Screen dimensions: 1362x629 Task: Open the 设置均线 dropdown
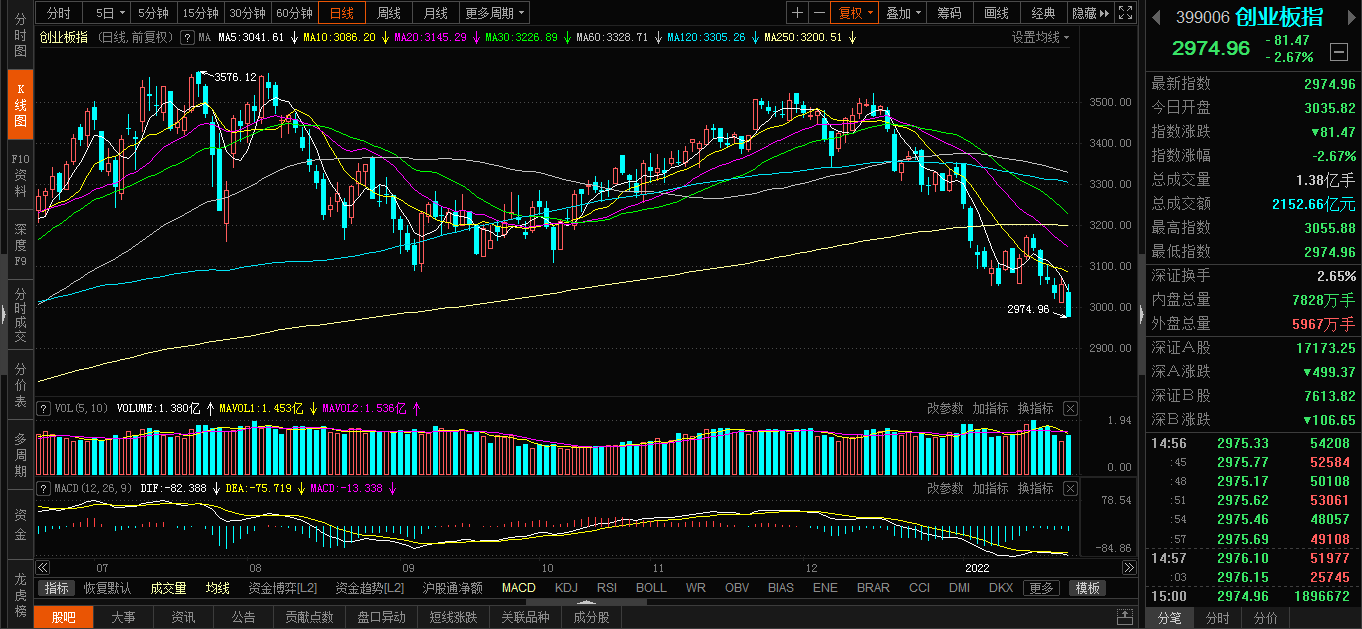(1040, 37)
